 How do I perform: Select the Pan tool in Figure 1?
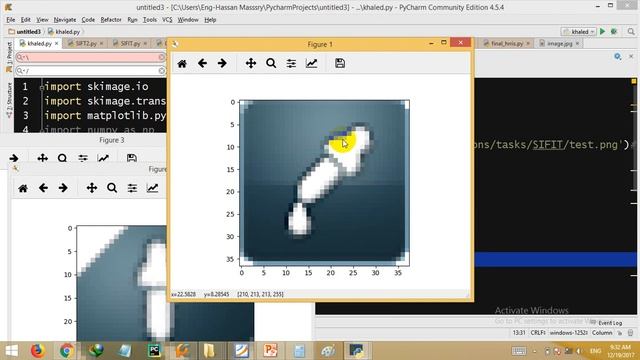[251, 63]
